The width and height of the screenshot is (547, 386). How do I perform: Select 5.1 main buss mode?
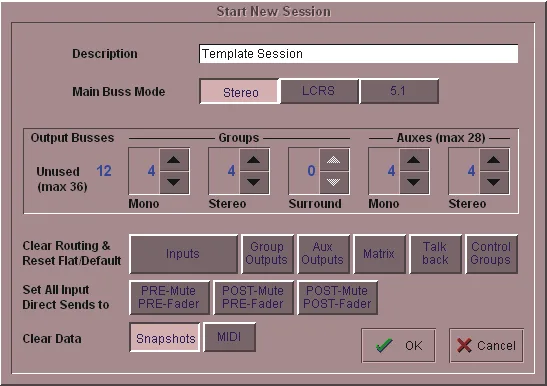click(x=399, y=91)
